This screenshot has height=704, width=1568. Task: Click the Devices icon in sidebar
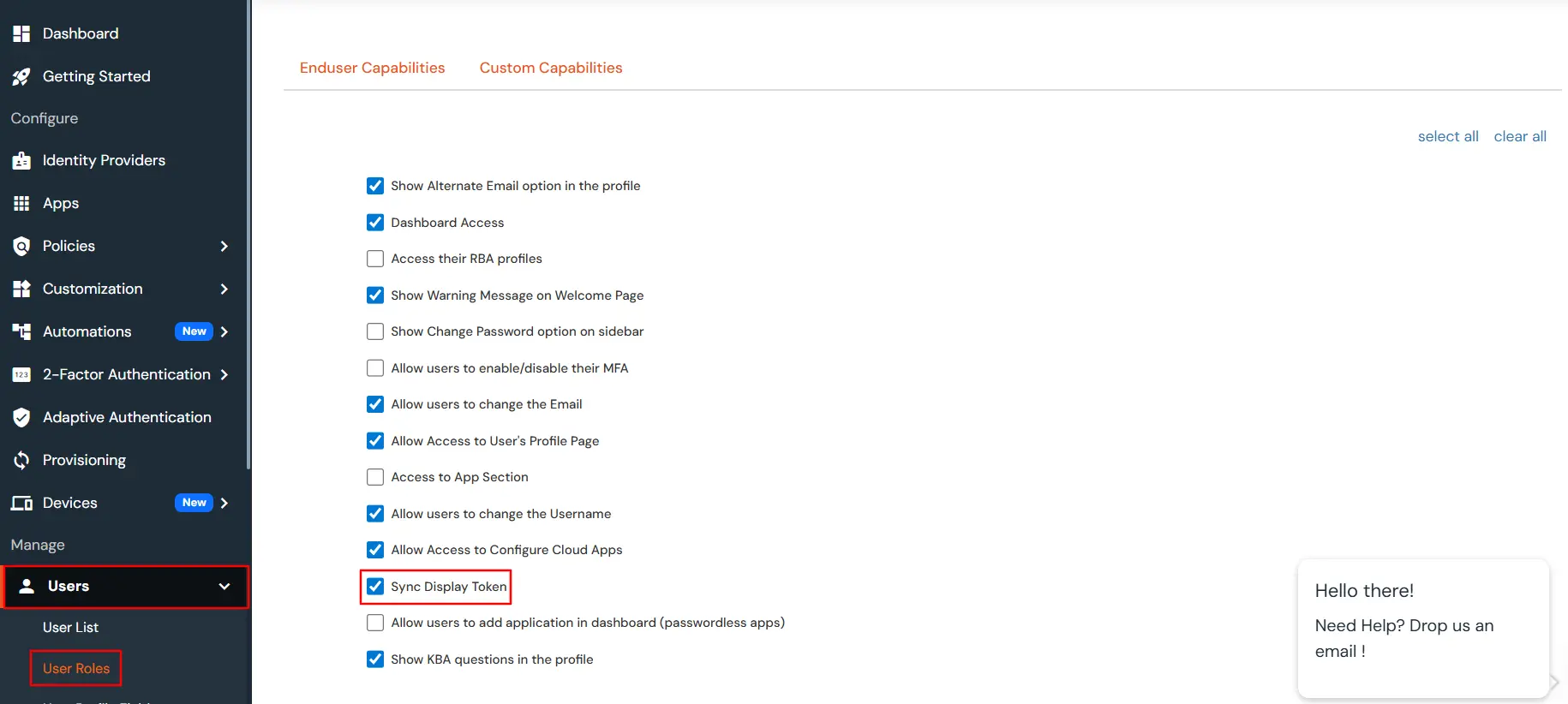21,503
